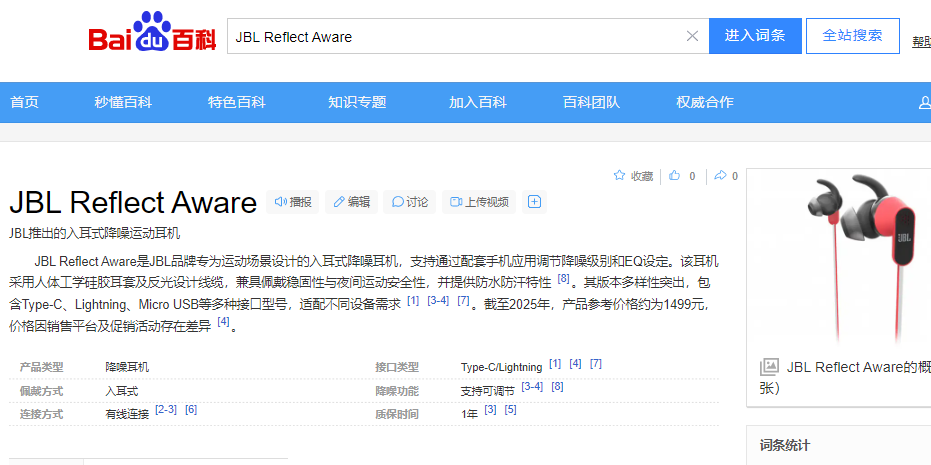Click the 降噪耳机 value

[127, 367]
